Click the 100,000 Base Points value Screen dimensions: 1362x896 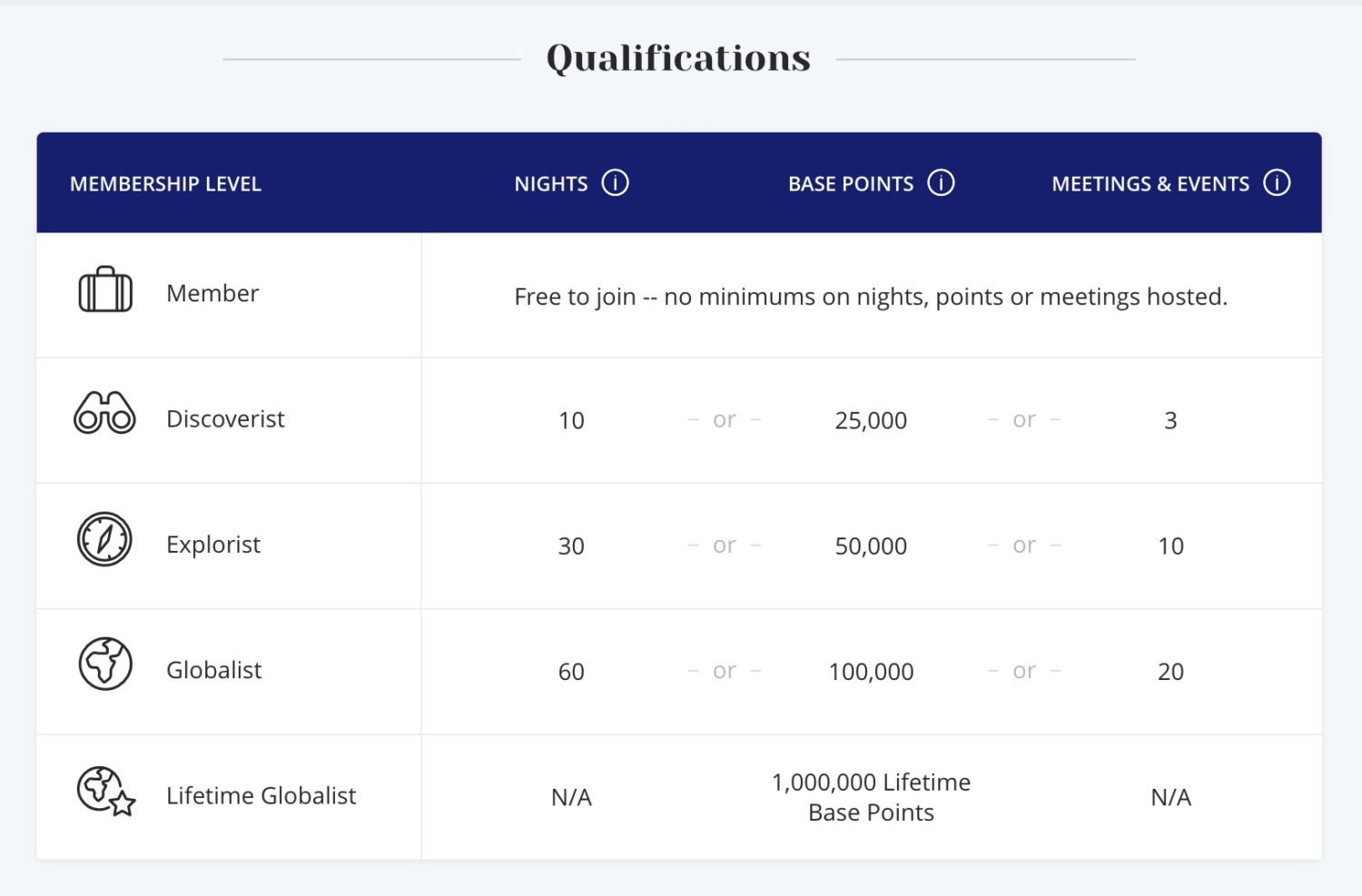[870, 672]
